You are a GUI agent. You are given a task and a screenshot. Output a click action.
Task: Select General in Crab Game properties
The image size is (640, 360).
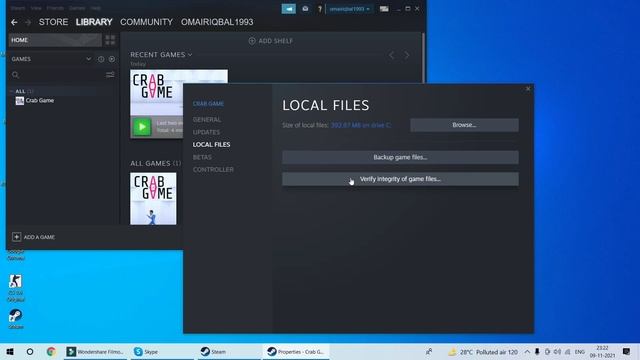tap(207, 120)
